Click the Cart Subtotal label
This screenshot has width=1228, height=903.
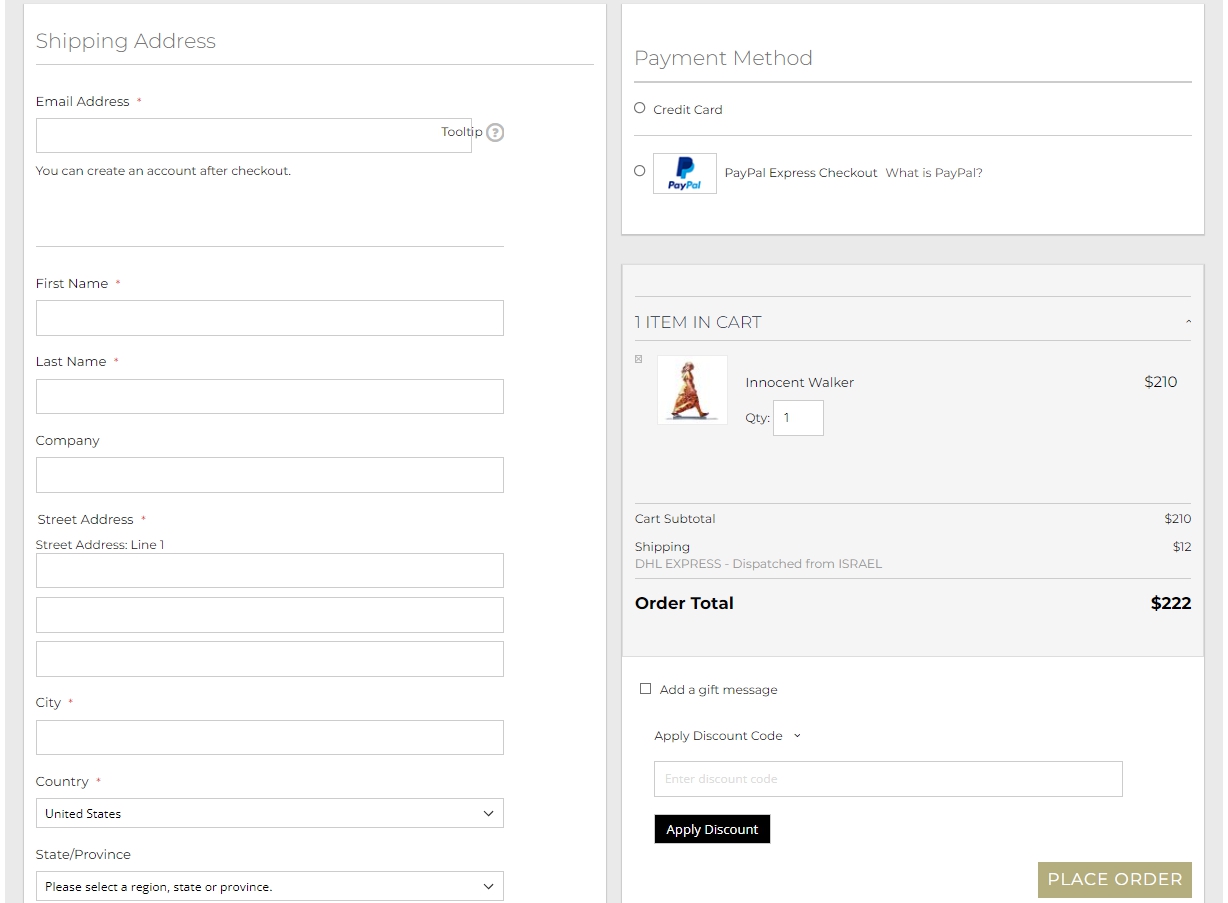click(675, 519)
